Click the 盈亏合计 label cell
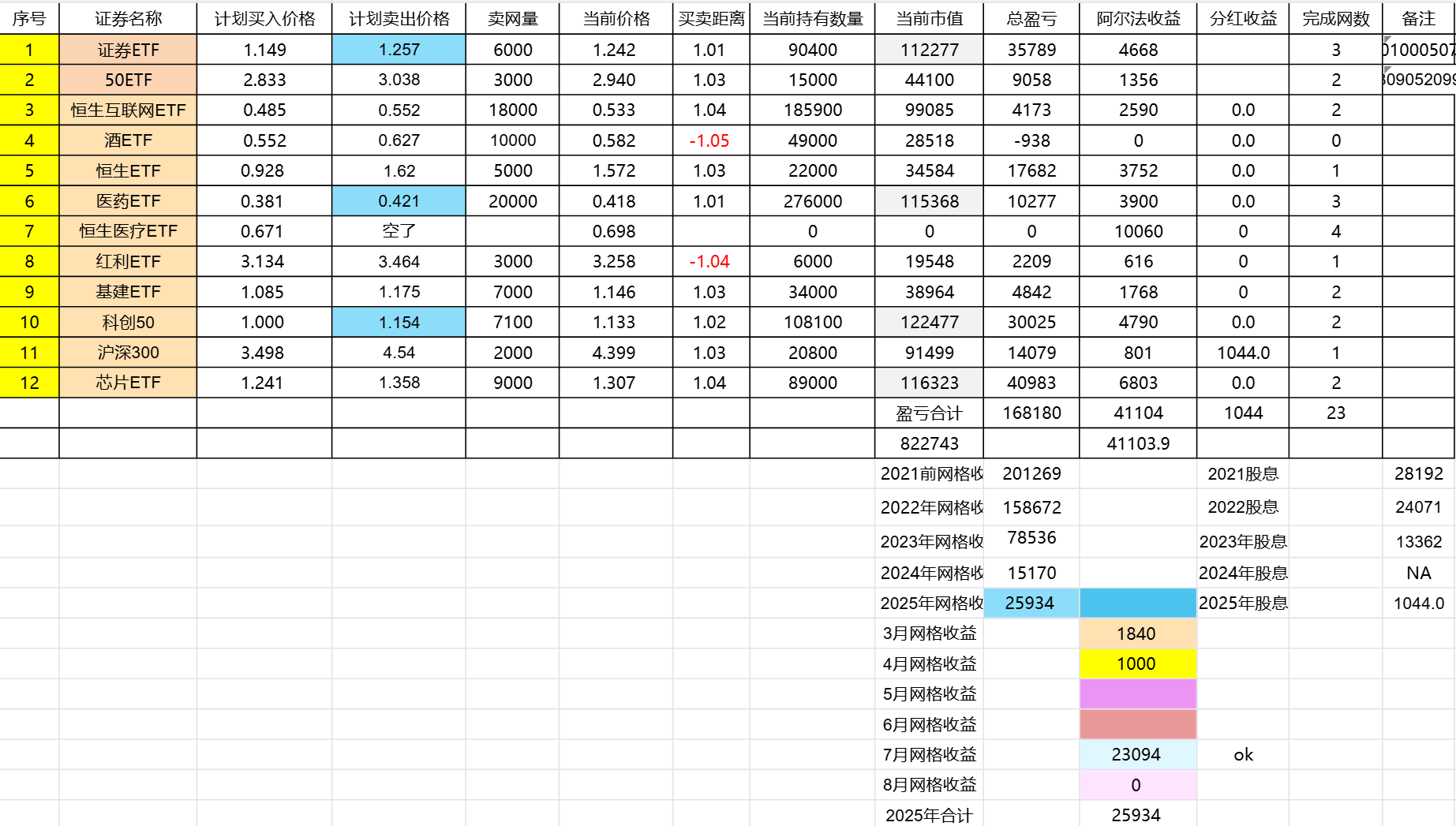This screenshot has height=826, width=1456. (929, 413)
